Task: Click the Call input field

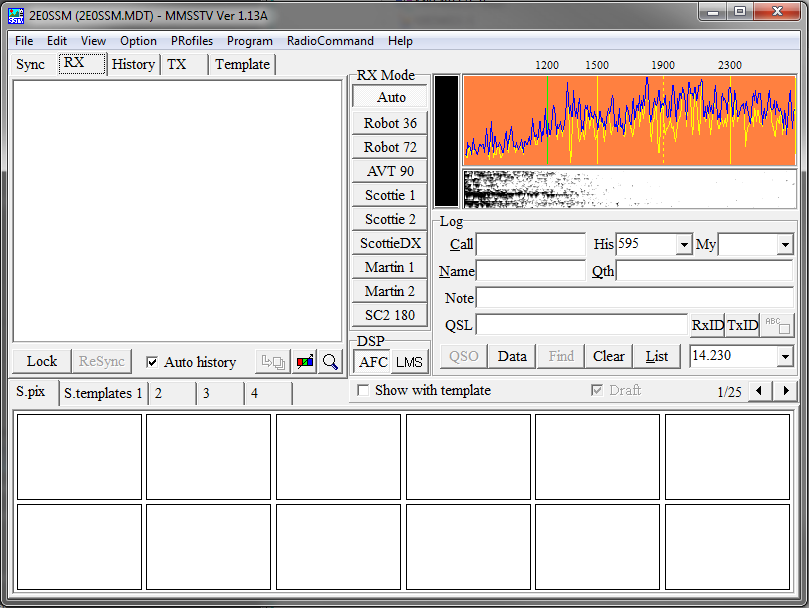Action: click(x=530, y=245)
